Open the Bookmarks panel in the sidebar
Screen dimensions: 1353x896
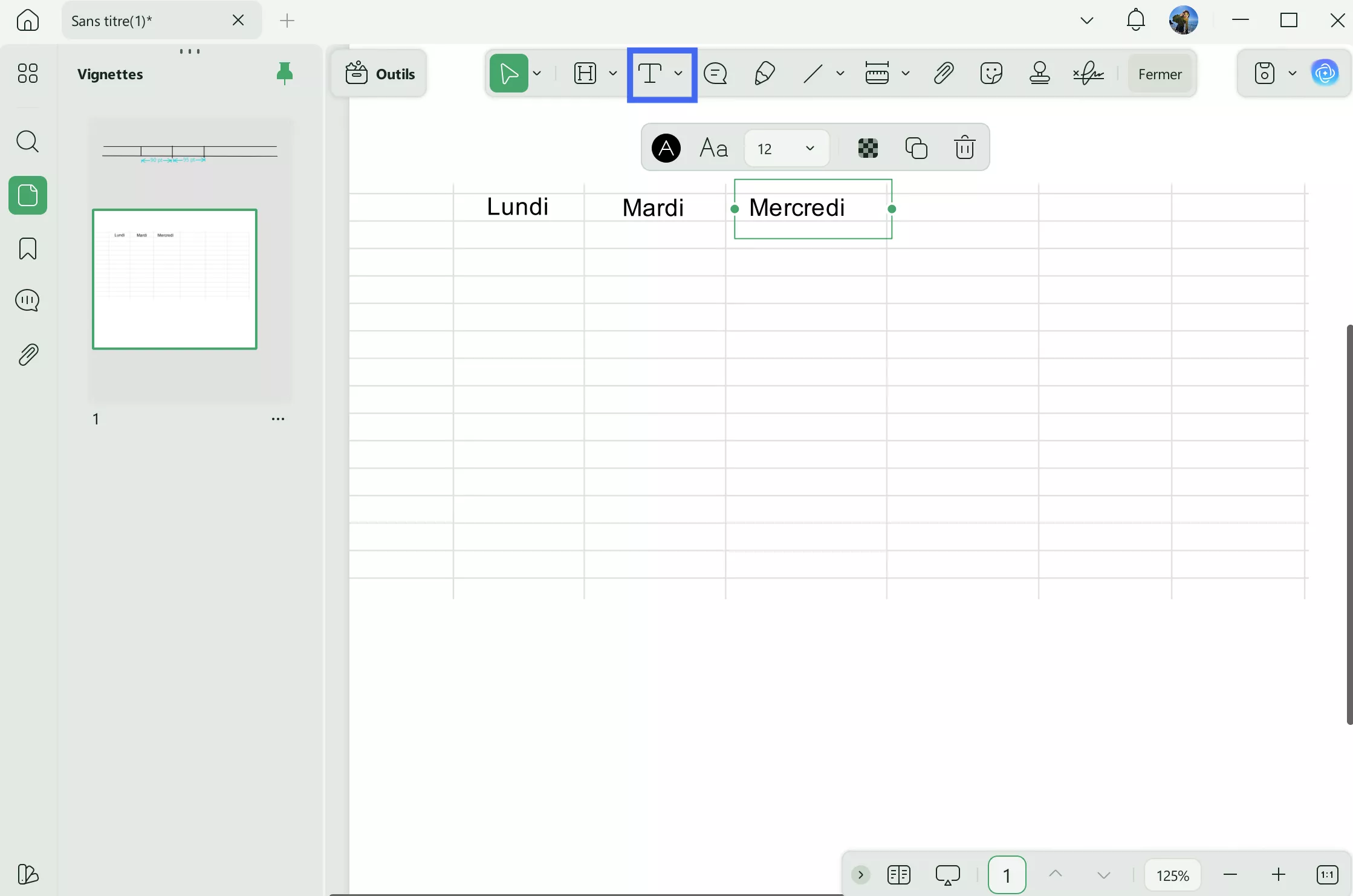[27, 248]
